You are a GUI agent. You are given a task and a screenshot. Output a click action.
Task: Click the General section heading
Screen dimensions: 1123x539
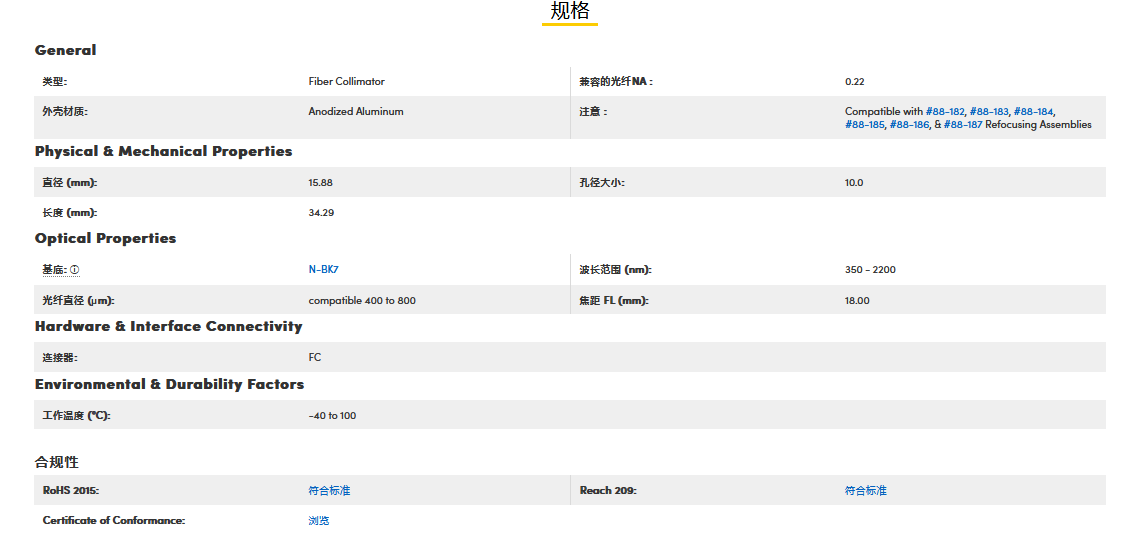click(66, 50)
